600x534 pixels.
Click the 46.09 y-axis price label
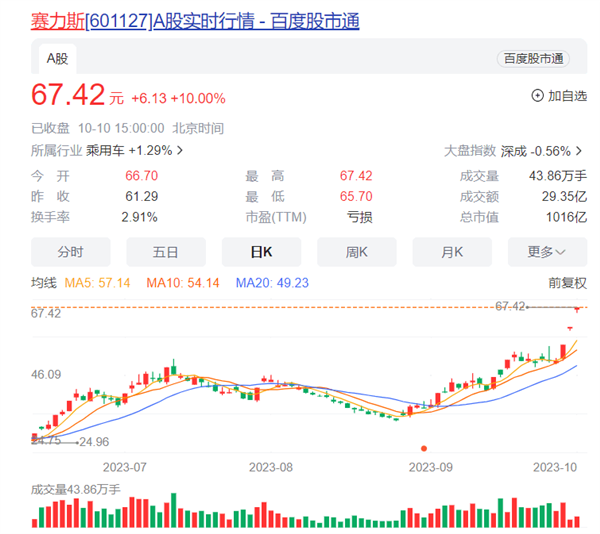(46, 374)
